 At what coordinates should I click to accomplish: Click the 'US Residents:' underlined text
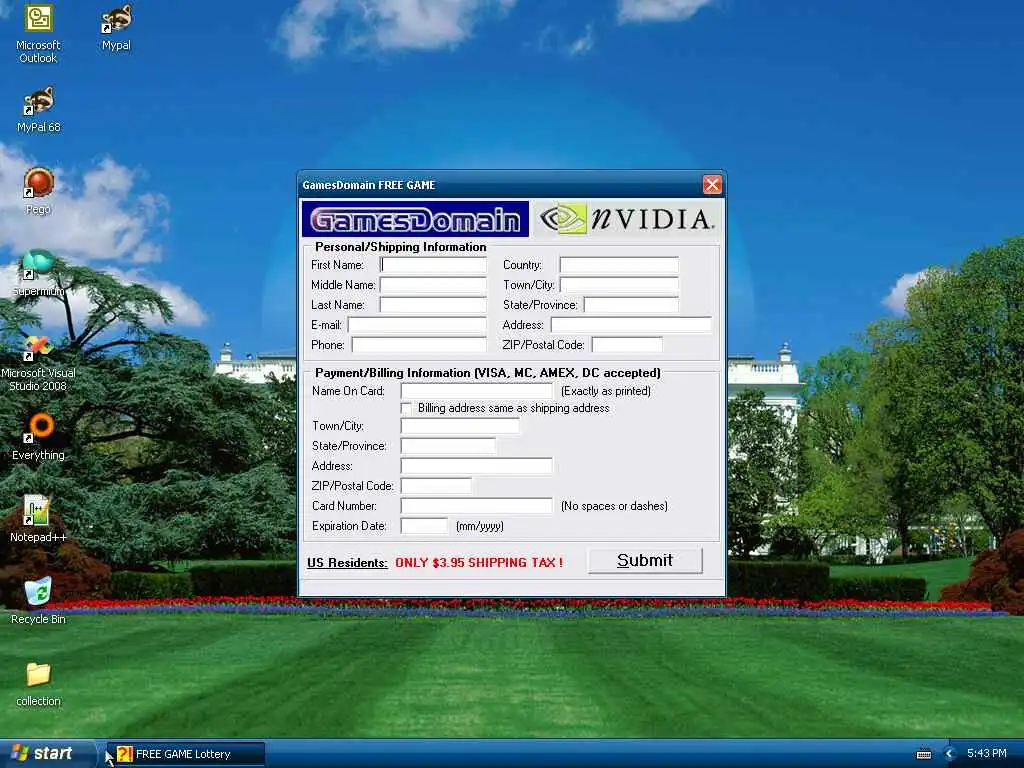[347, 562]
